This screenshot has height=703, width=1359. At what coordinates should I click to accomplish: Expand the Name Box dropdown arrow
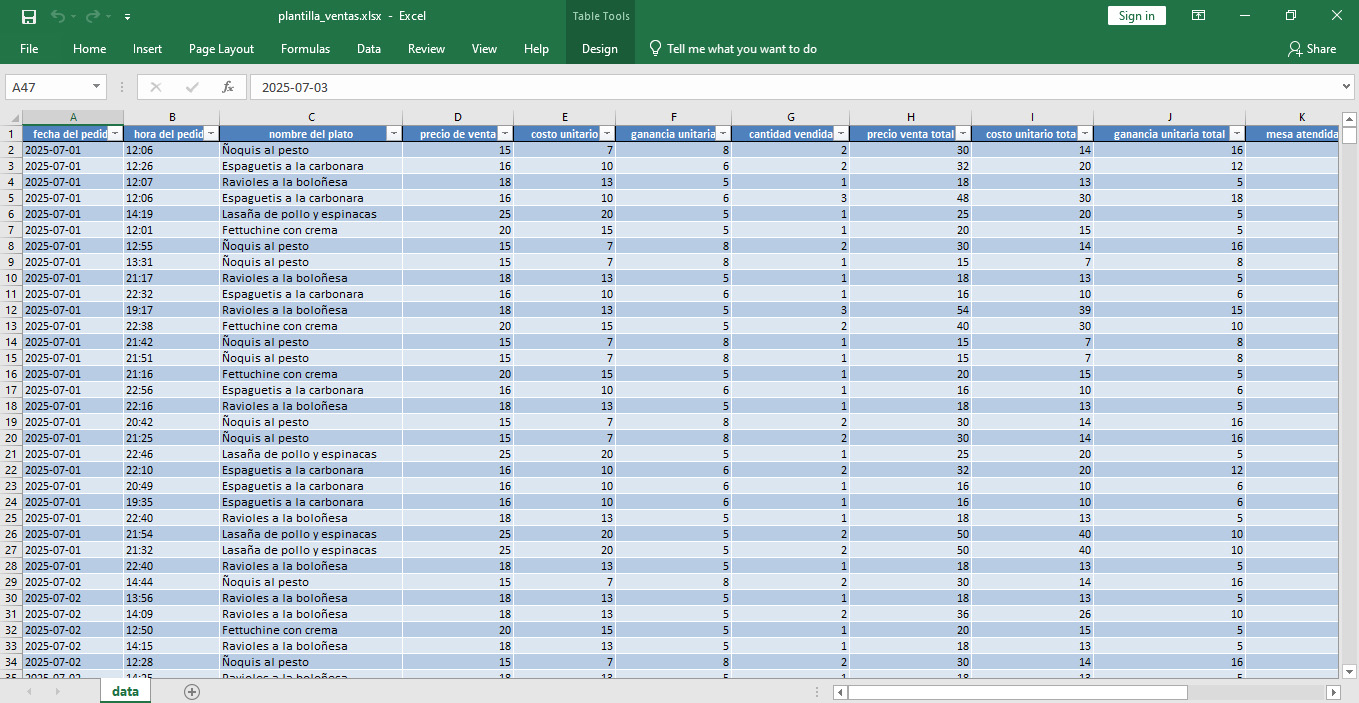pos(97,87)
